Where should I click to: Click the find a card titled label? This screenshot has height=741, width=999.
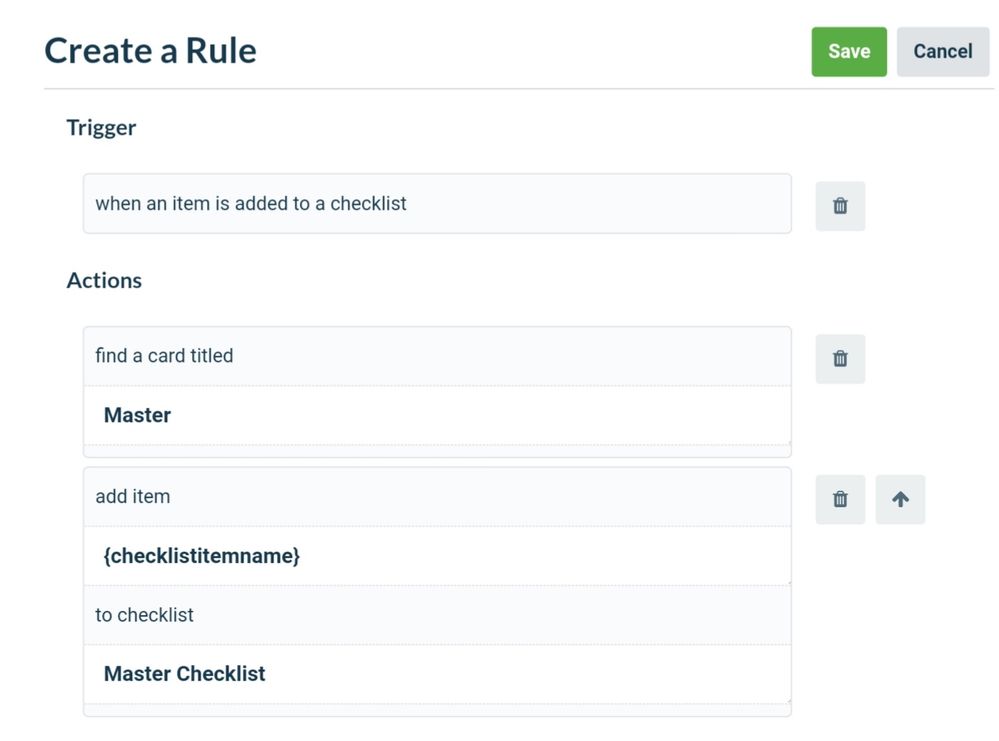(164, 356)
